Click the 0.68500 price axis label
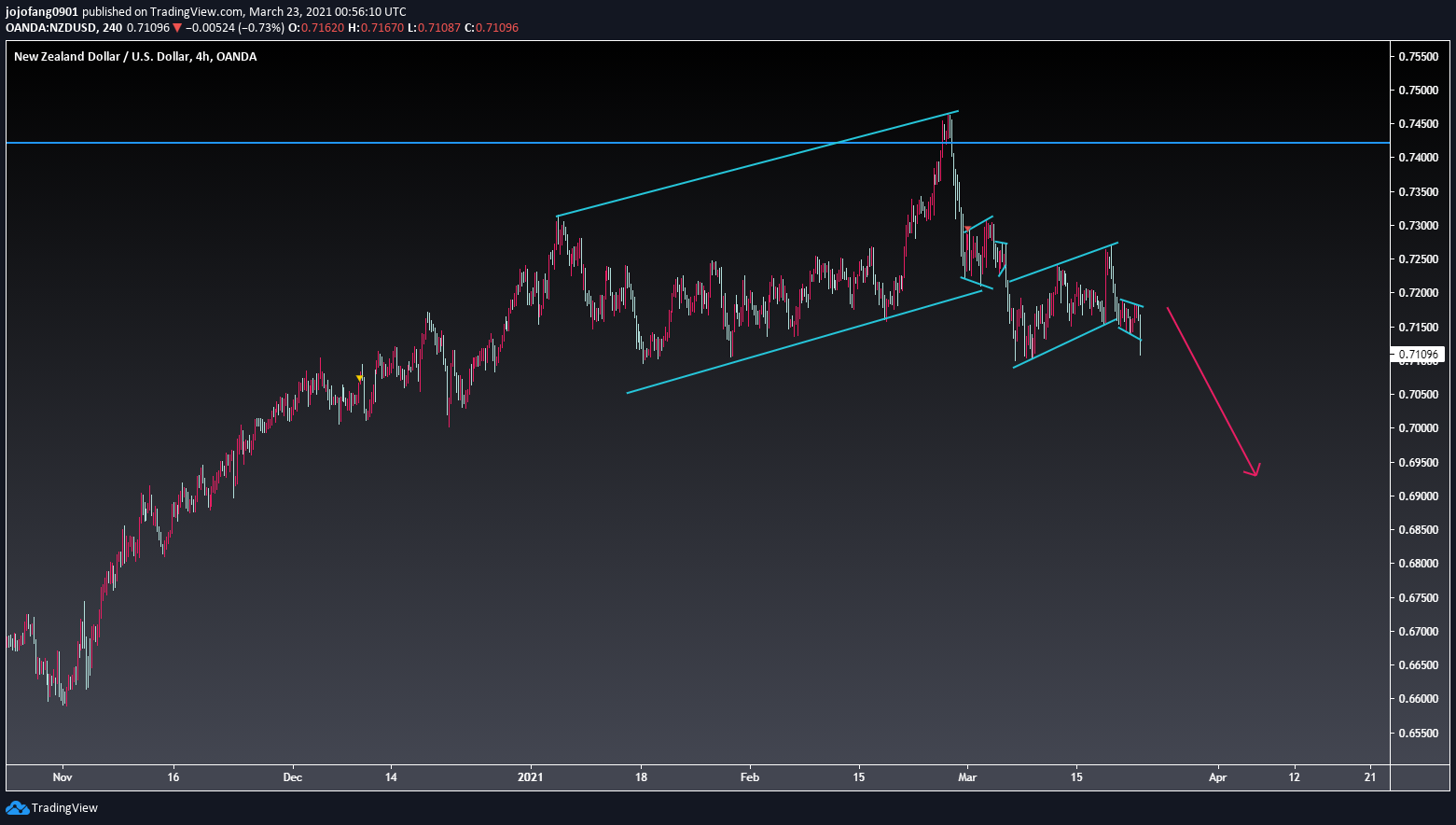 pyautogui.click(x=1418, y=530)
